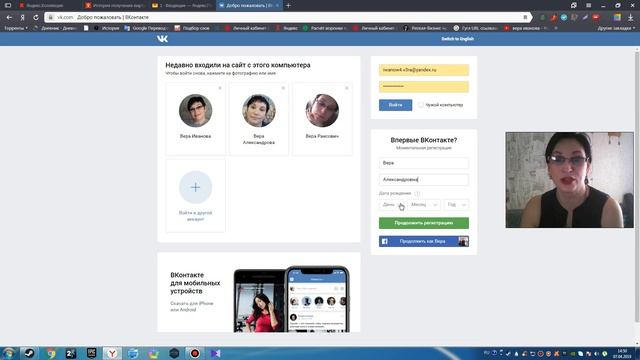Reload the page with the refresh icon
The image size is (640, 360).
coord(36,18)
